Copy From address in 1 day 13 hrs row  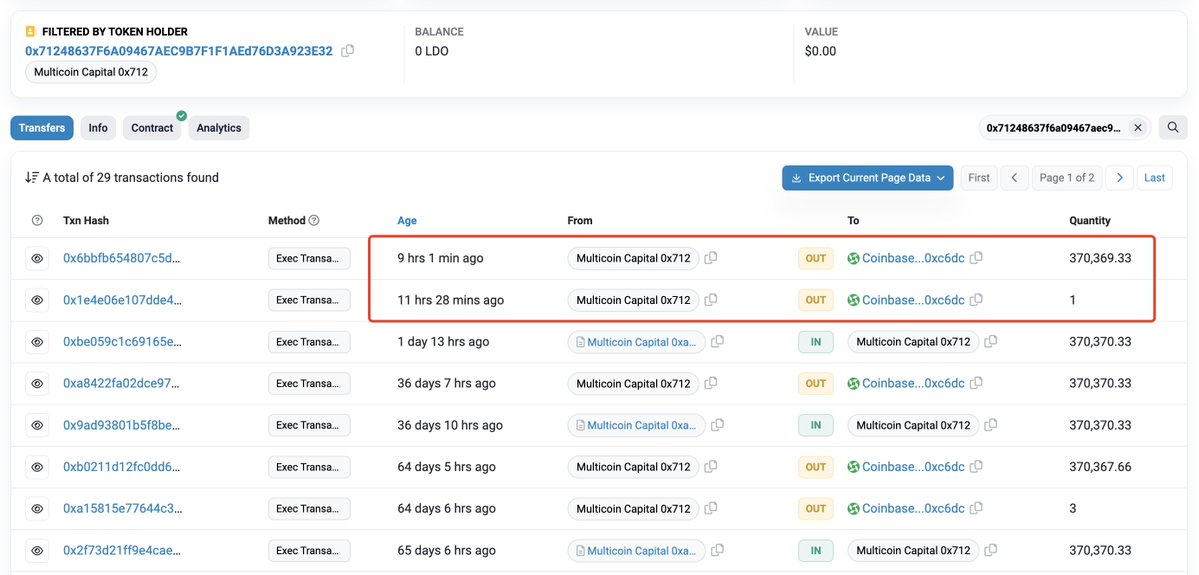(x=717, y=342)
